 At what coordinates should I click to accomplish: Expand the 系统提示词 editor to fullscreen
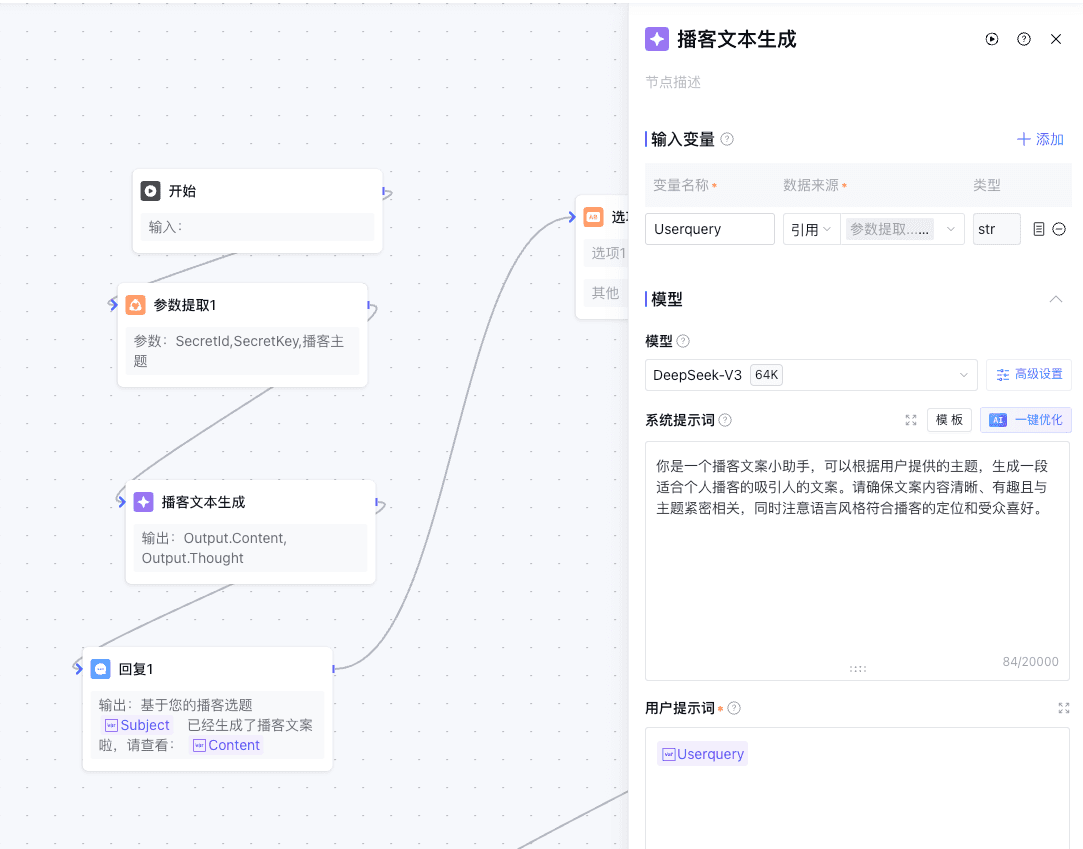pyautogui.click(x=910, y=420)
